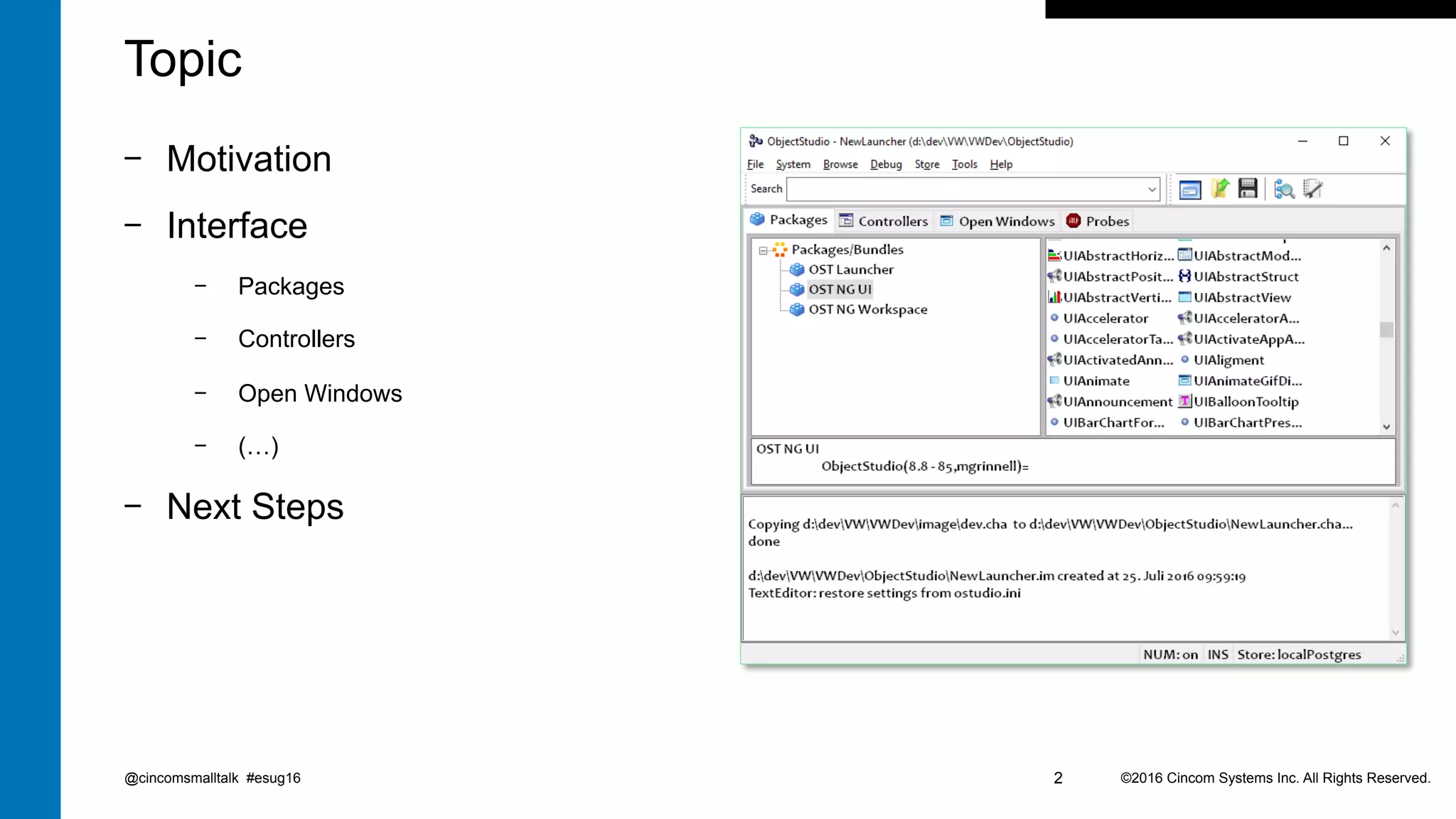Open the Store menu

click(927, 164)
